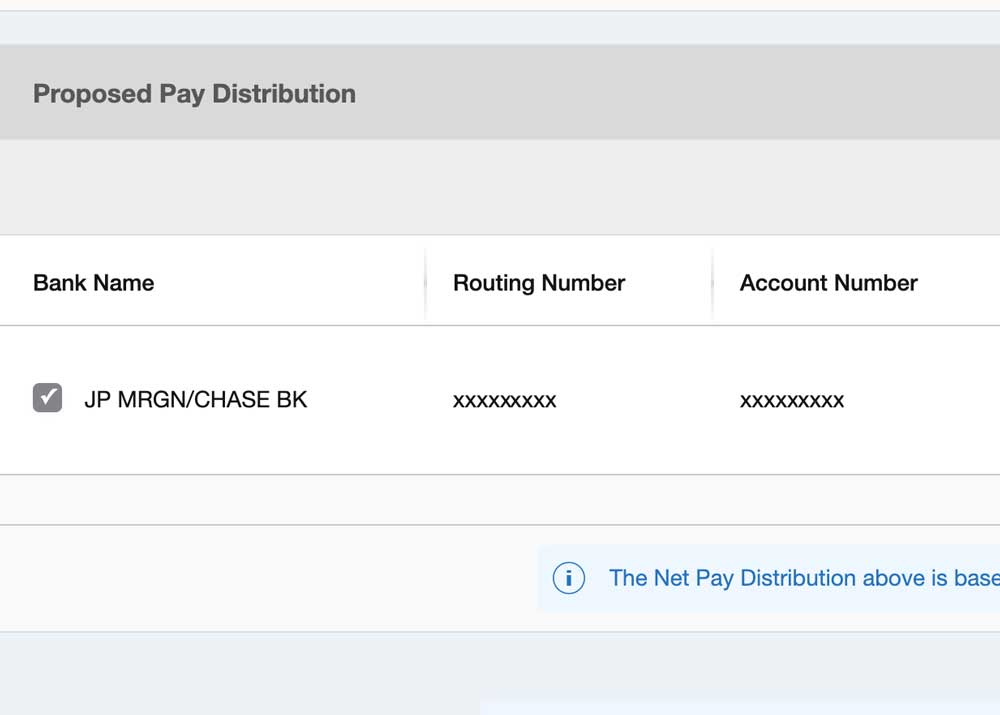Select the Bank Name column header
Viewport: 1000px width, 715px height.
[x=93, y=283]
